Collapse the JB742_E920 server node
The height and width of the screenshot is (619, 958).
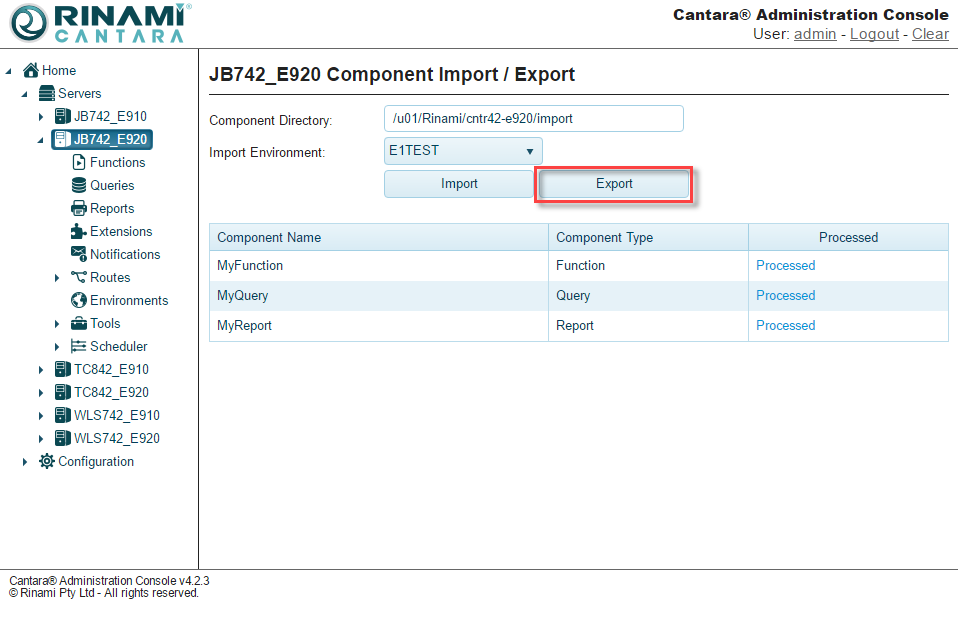coord(41,140)
